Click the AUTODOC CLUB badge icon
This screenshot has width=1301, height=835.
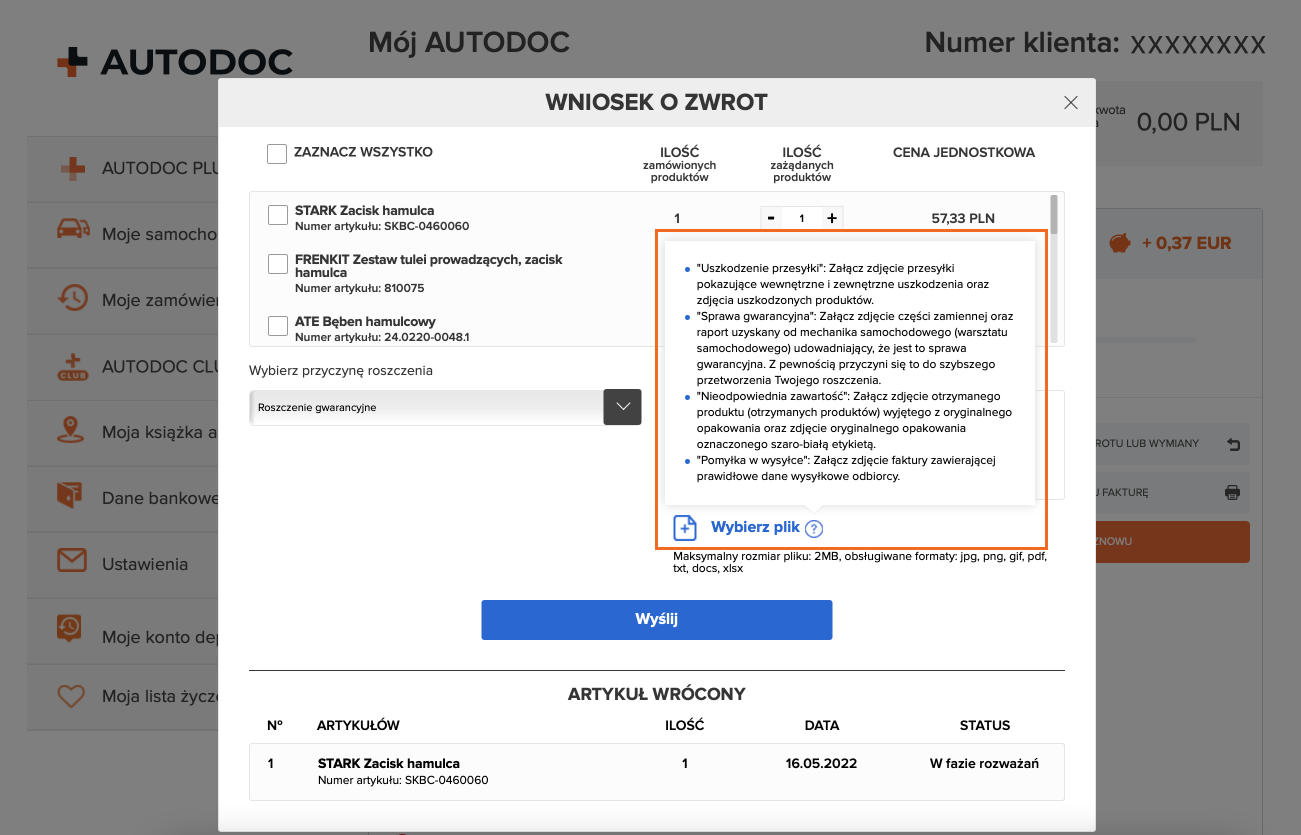coord(72,366)
